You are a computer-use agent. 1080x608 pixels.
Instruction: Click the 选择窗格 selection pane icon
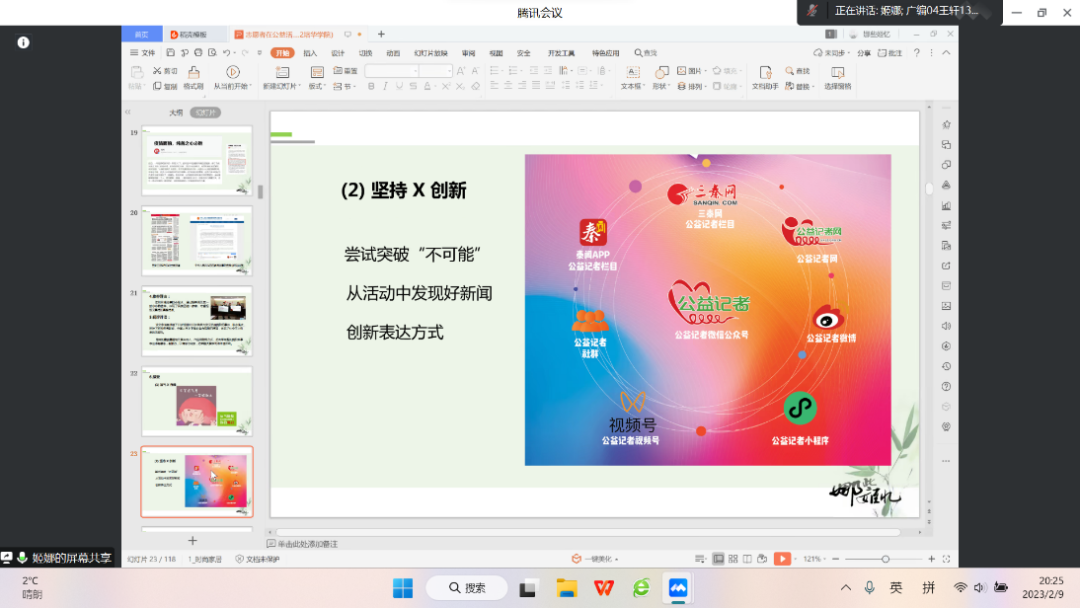[x=837, y=72]
